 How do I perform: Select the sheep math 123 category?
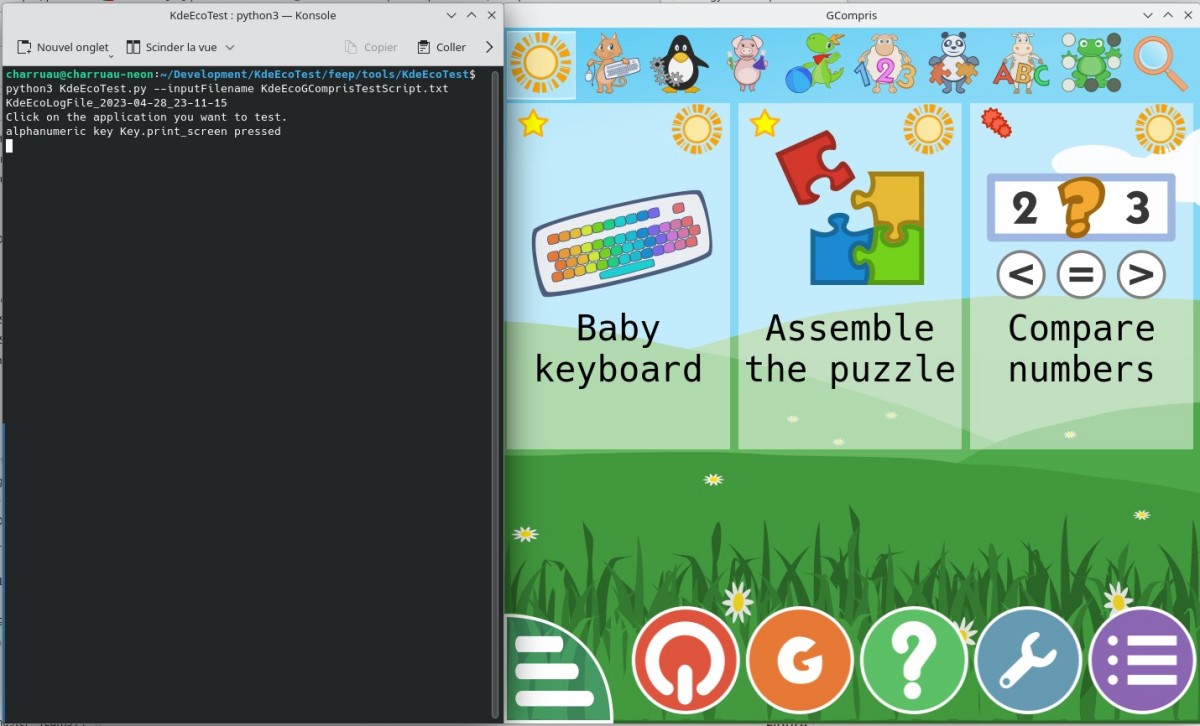coord(885,63)
